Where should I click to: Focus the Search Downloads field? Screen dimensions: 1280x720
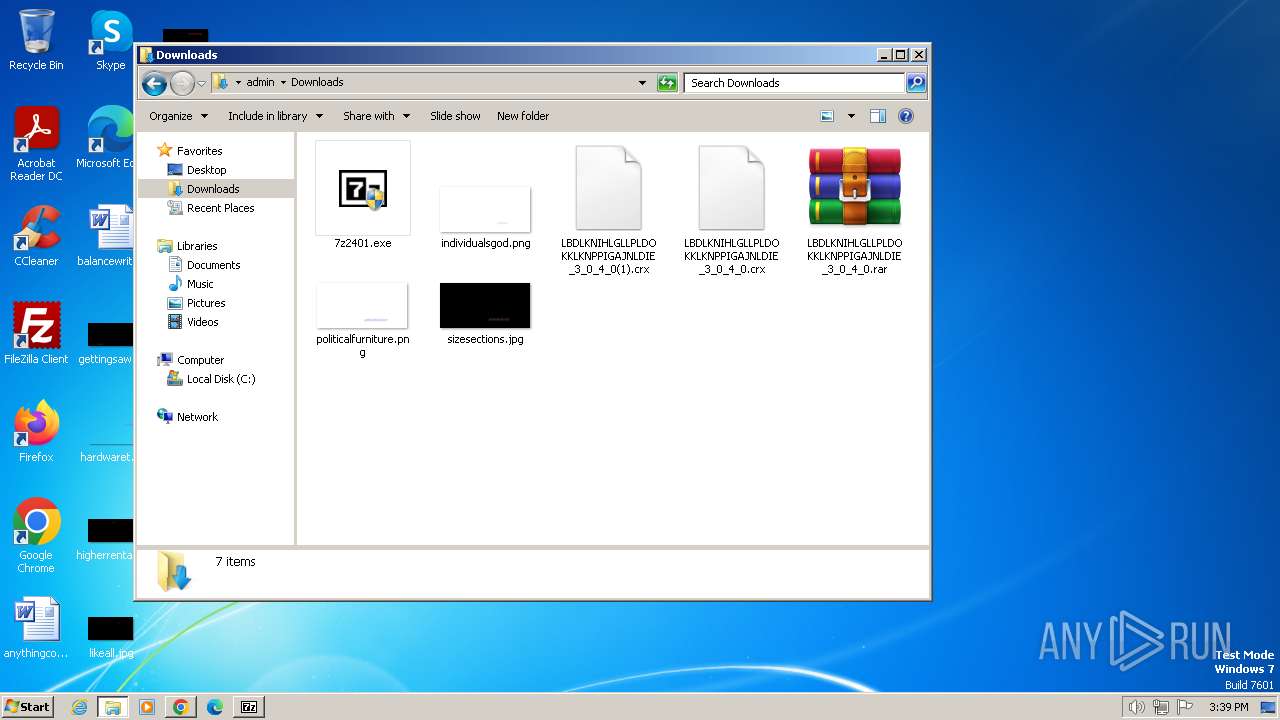(795, 83)
